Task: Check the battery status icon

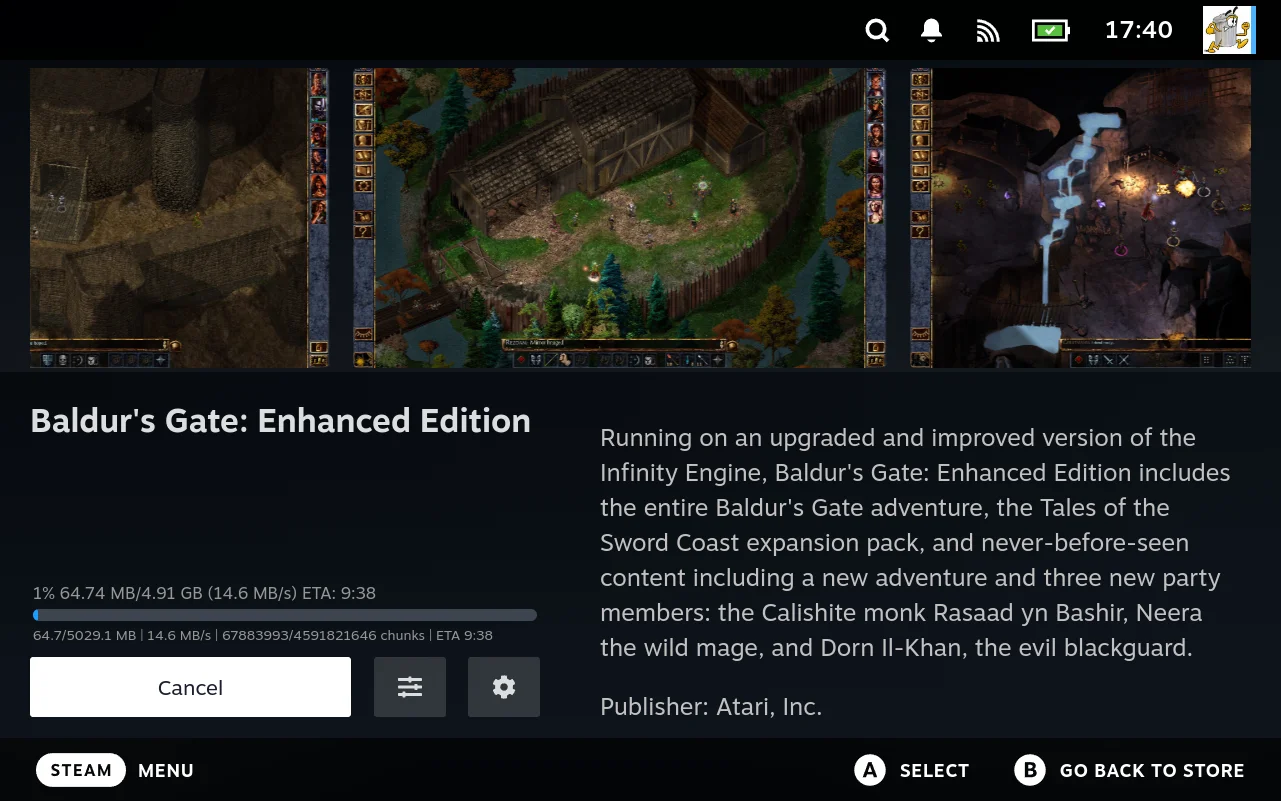Action: click(1051, 30)
